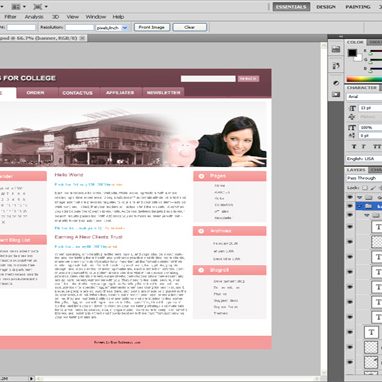Switch to the PAINTING workspace

[x=358, y=7]
